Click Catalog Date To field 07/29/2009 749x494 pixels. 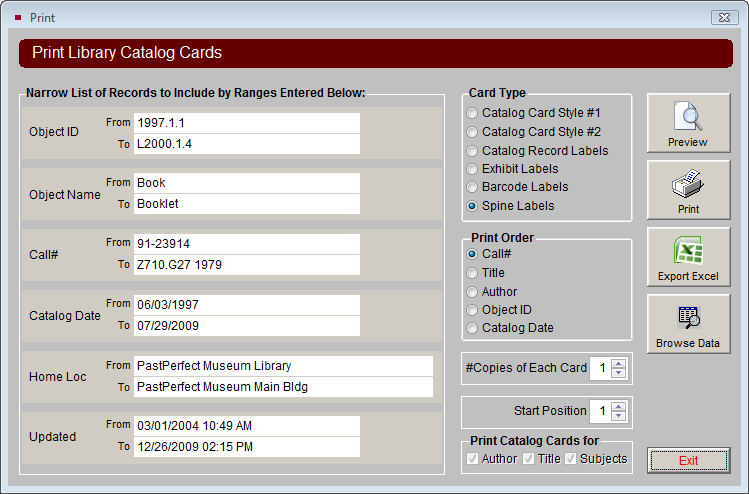[x=247, y=326]
